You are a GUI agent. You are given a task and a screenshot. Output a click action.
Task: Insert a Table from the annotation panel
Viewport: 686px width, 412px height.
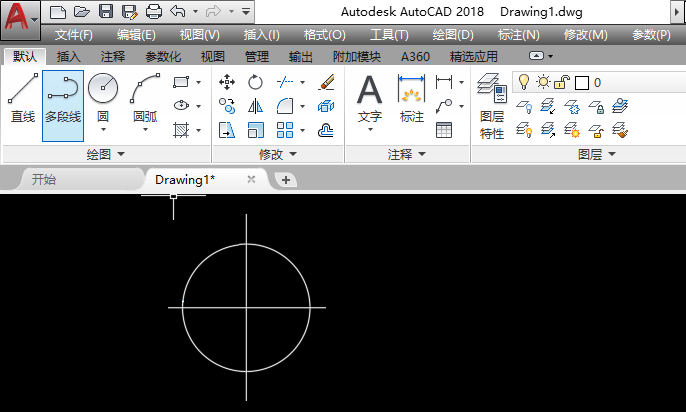[444, 130]
